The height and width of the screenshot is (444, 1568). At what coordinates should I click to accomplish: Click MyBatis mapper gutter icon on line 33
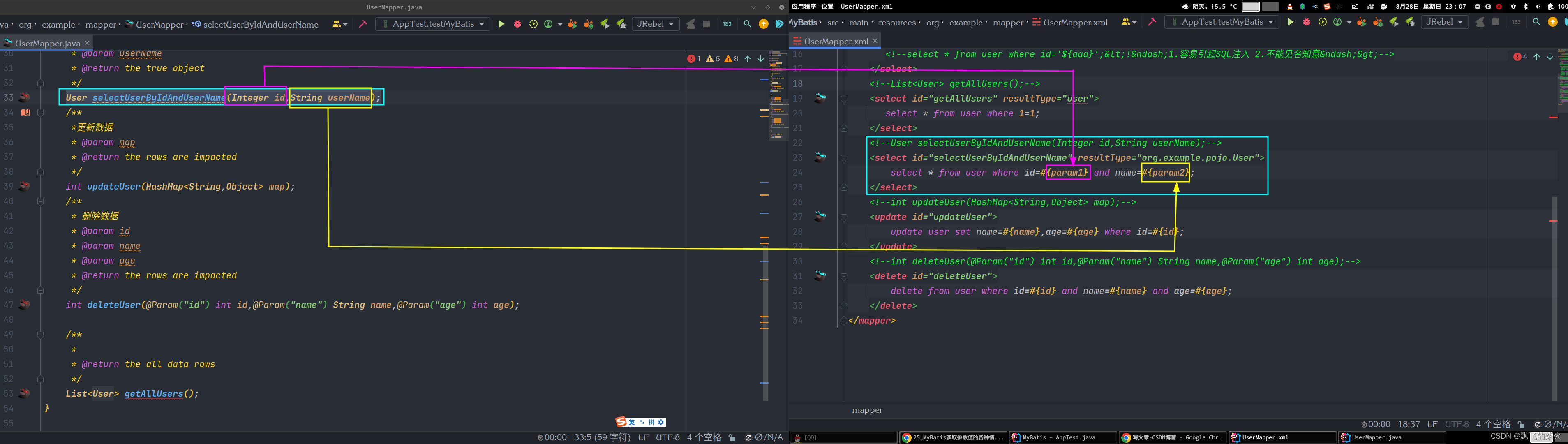point(24,97)
